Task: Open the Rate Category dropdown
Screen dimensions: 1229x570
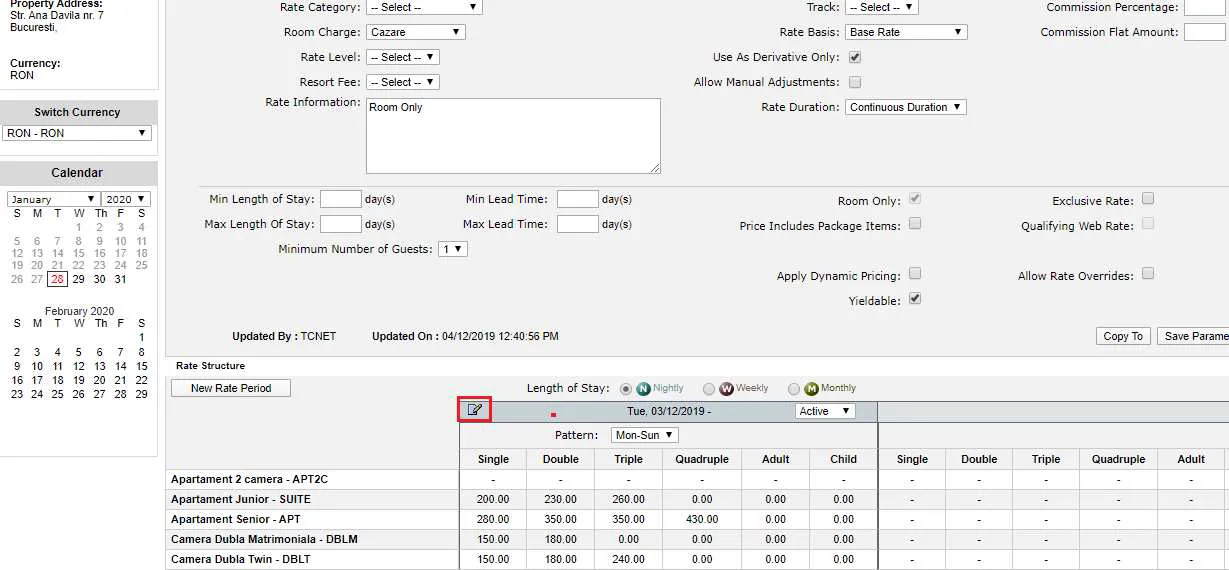Action: pos(424,7)
